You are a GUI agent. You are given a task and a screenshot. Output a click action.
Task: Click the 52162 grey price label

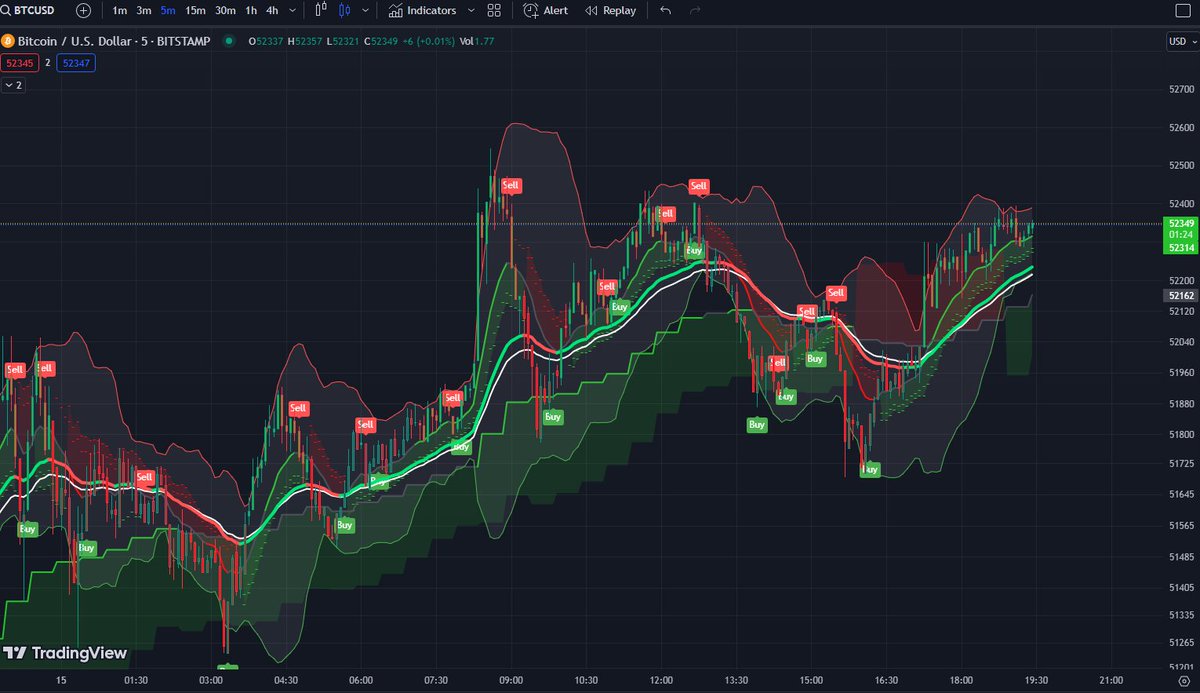1180,296
